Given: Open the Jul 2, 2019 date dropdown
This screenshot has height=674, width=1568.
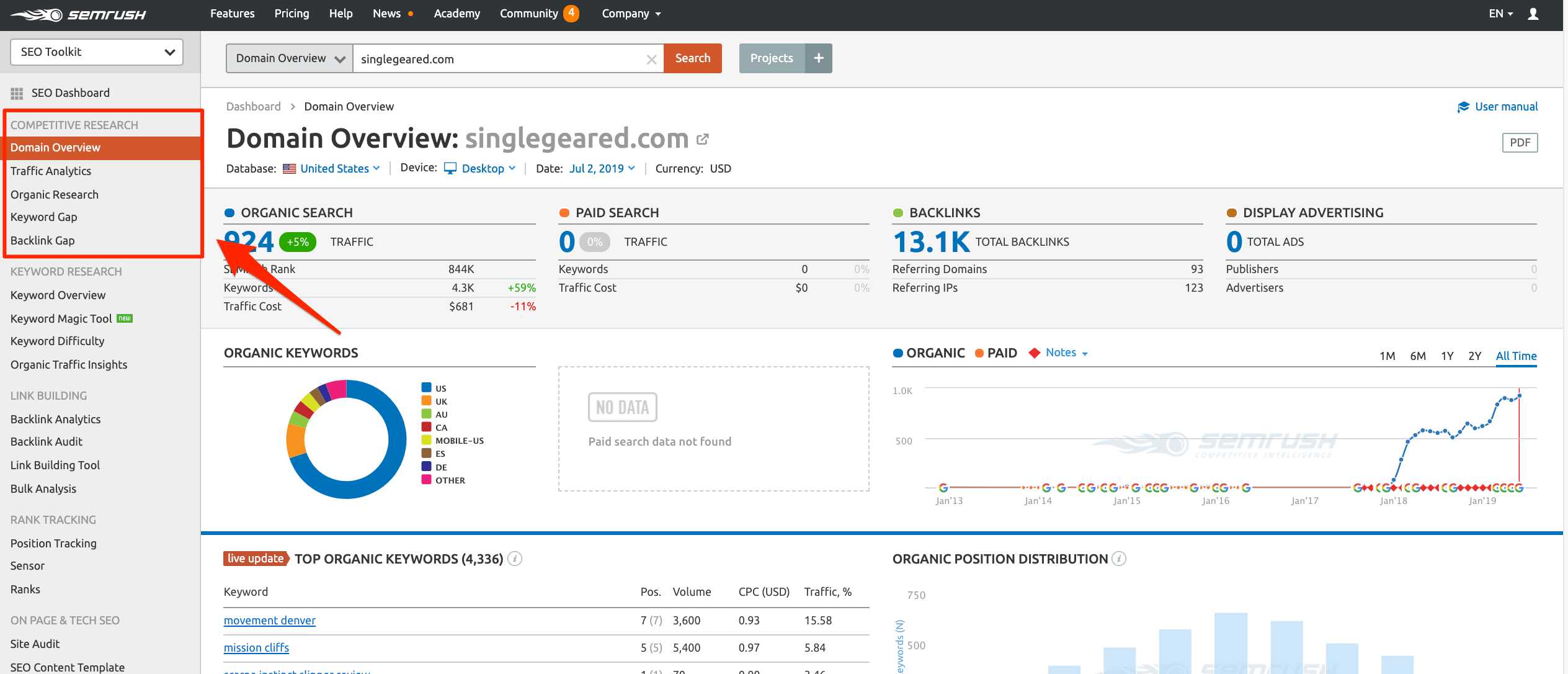Looking at the screenshot, I should click(x=602, y=169).
